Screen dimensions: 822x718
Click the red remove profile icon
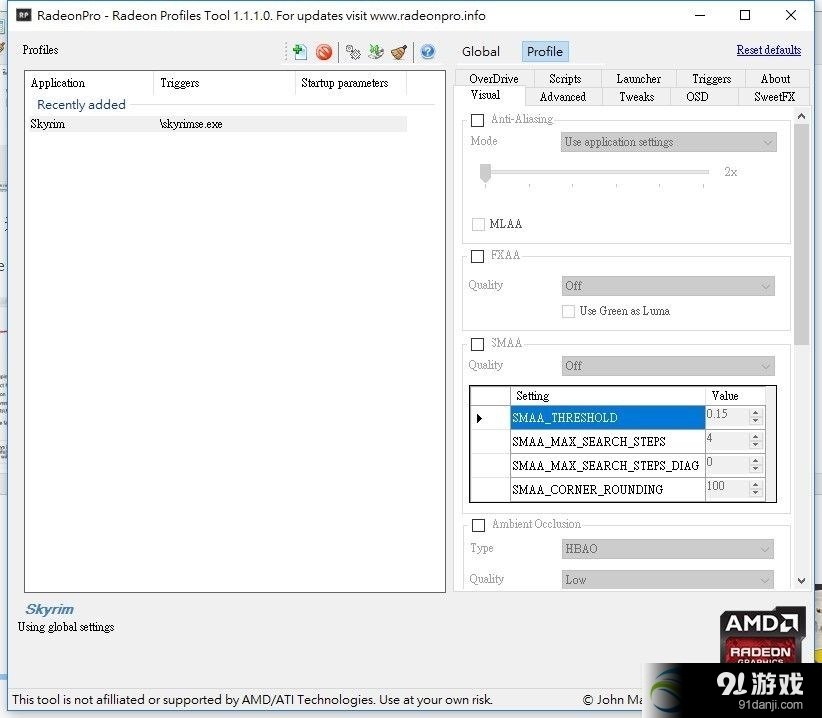(x=324, y=52)
